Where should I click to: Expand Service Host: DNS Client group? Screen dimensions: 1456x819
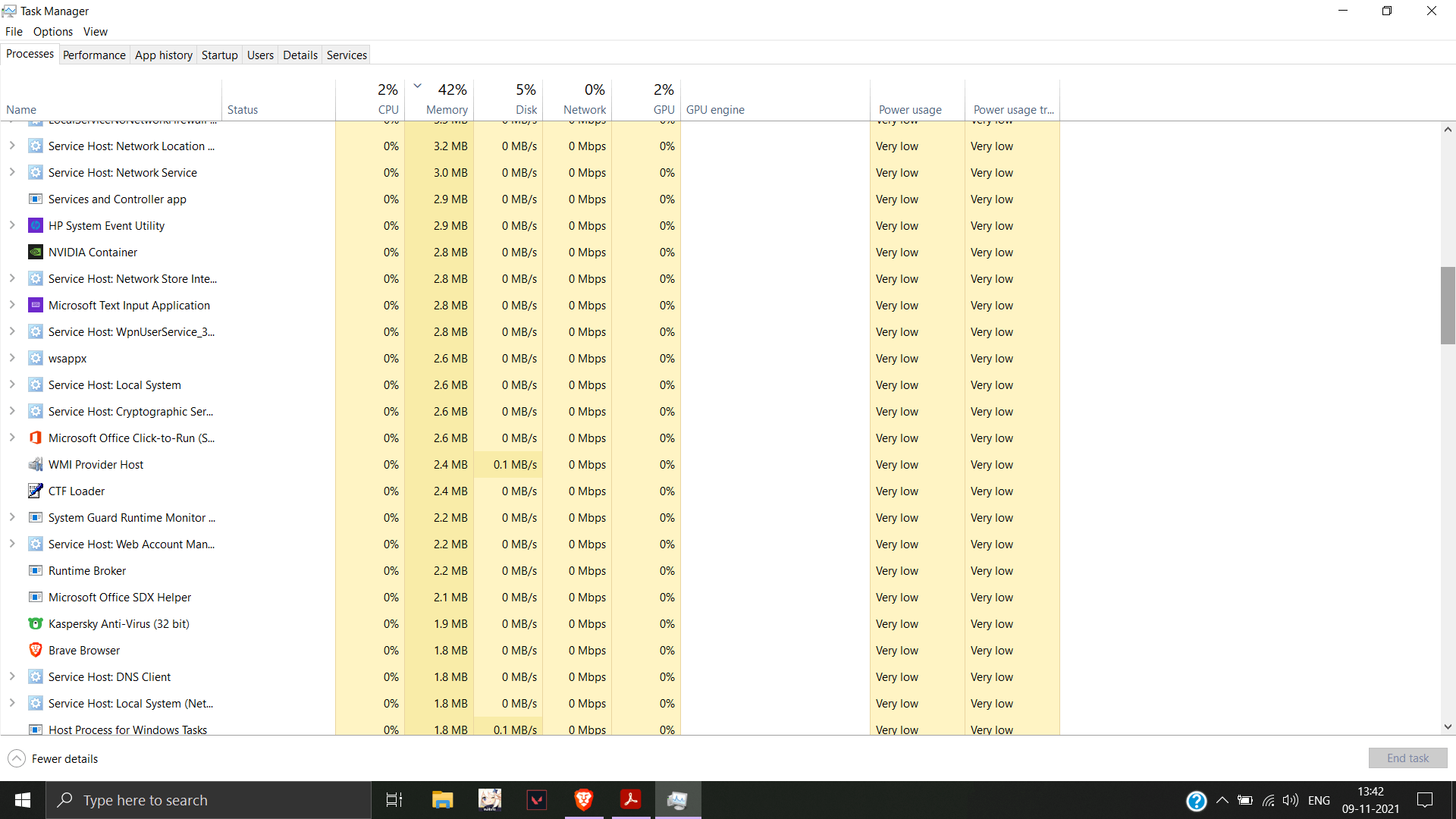(12, 676)
